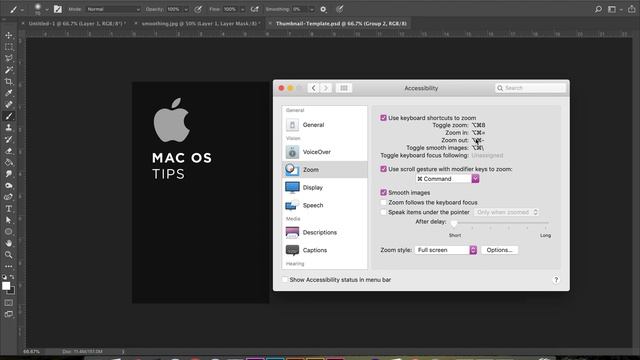Select the Healing Brush tool

pyautogui.click(x=9, y=104)
